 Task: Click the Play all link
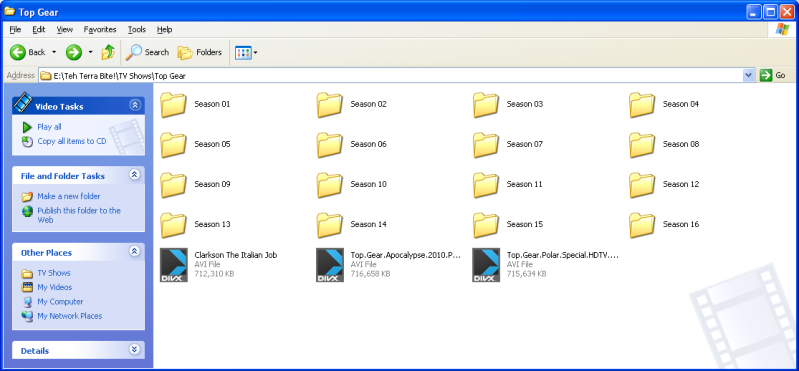click(49, 127)
